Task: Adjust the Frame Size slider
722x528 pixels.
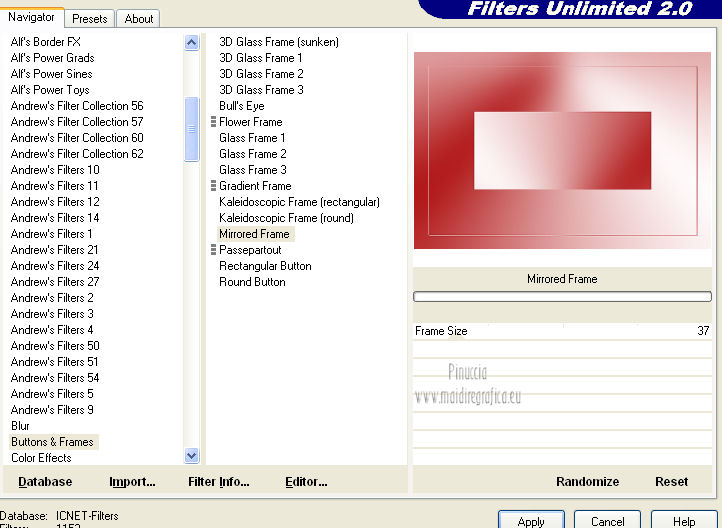Action: [562, 331]
